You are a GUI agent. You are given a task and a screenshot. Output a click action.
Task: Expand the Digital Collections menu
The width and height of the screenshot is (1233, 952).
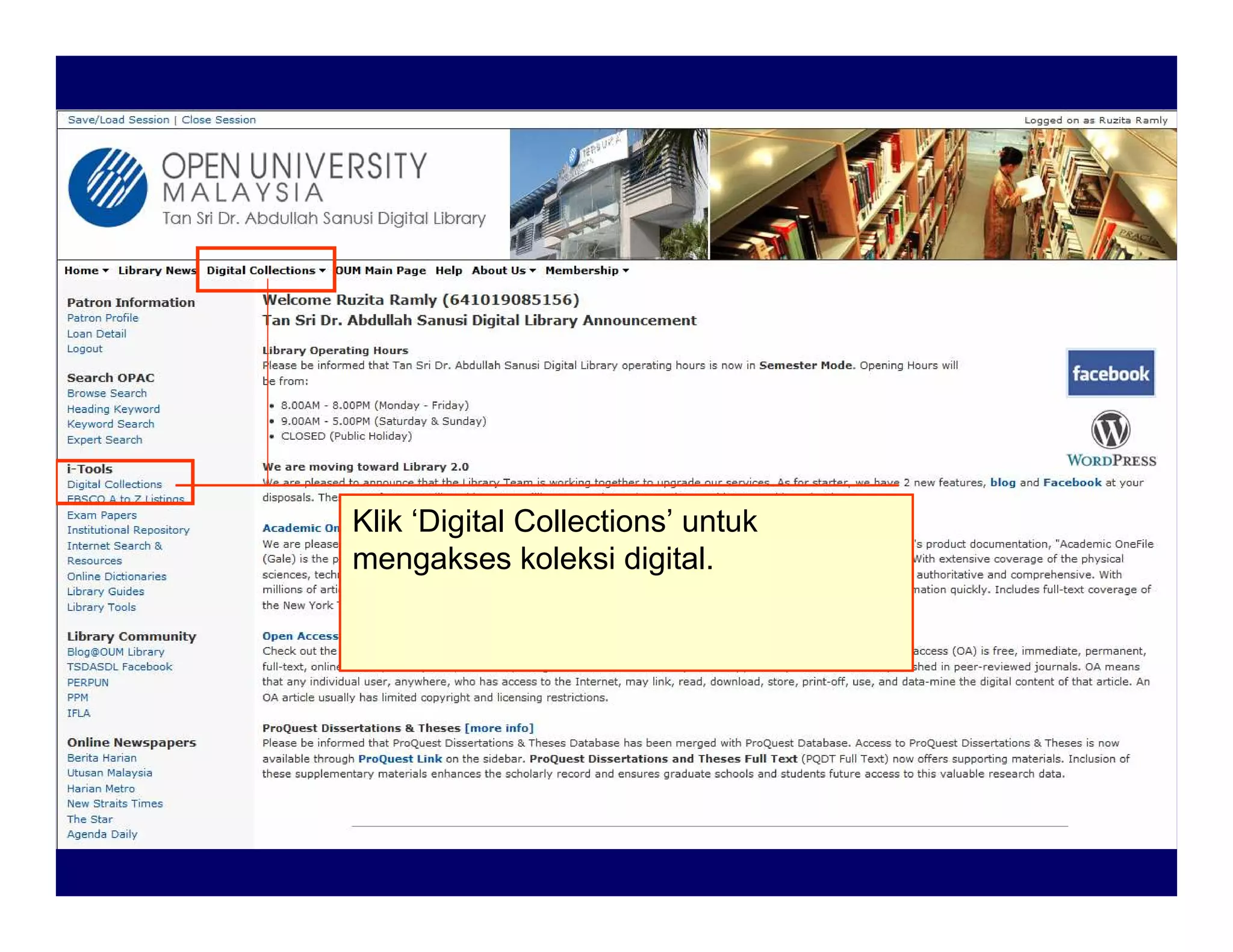(266, 270)
